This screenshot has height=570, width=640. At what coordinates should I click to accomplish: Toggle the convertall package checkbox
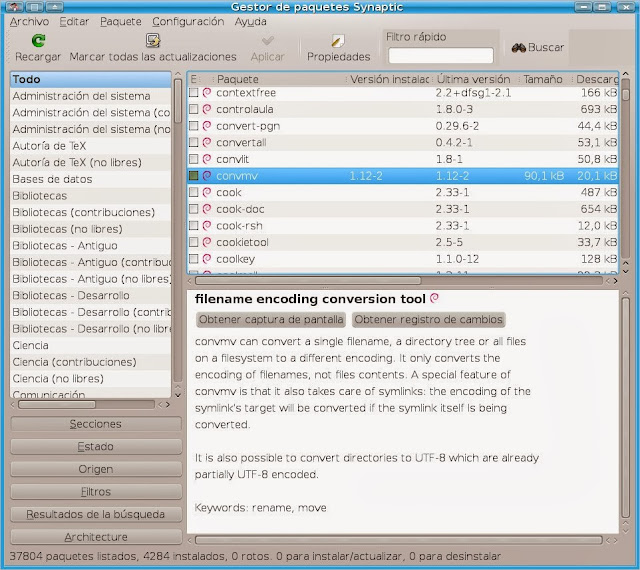click(x=193, y=142)
